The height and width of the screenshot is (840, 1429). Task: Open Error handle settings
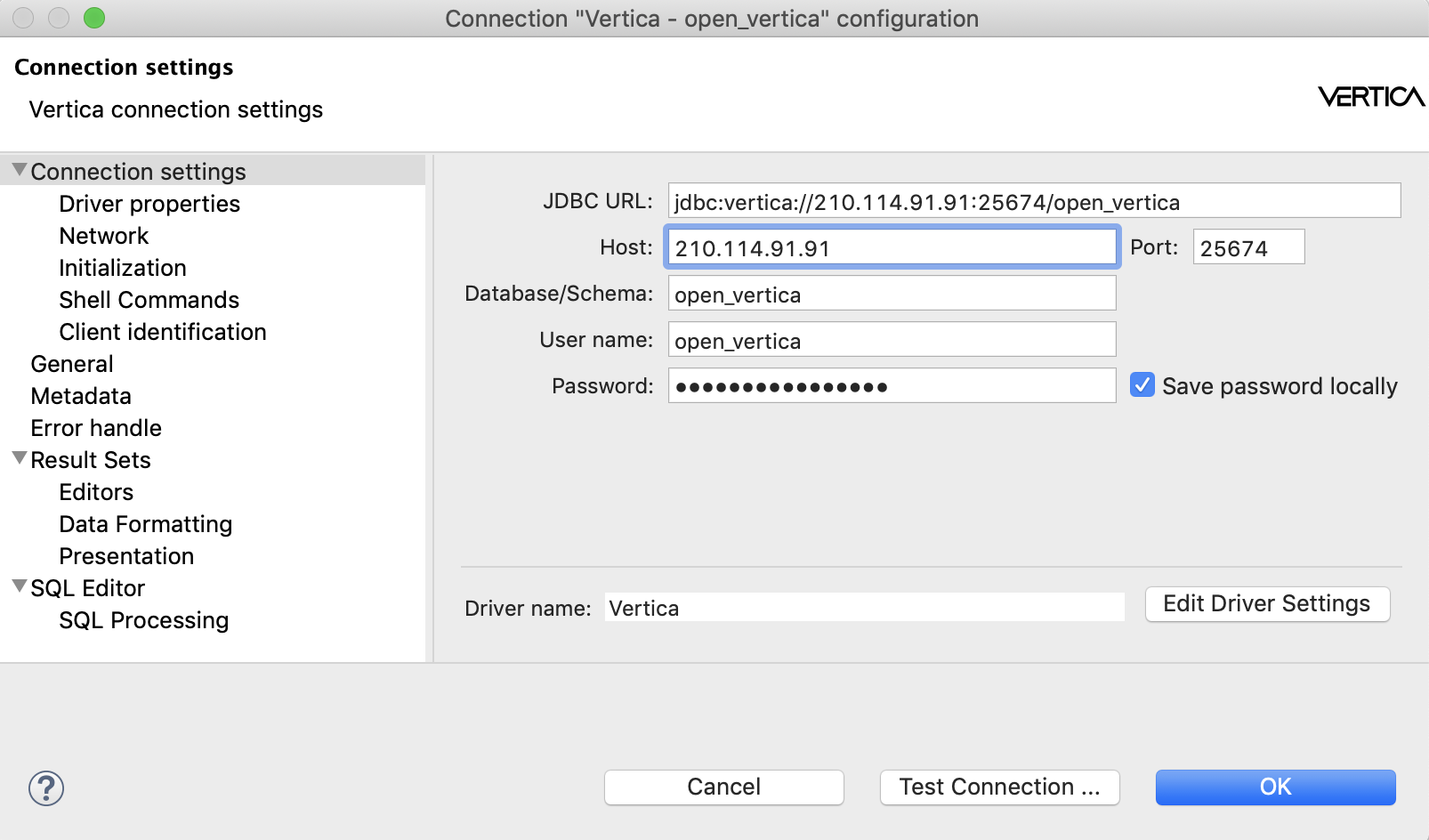[x=96, y=428]
